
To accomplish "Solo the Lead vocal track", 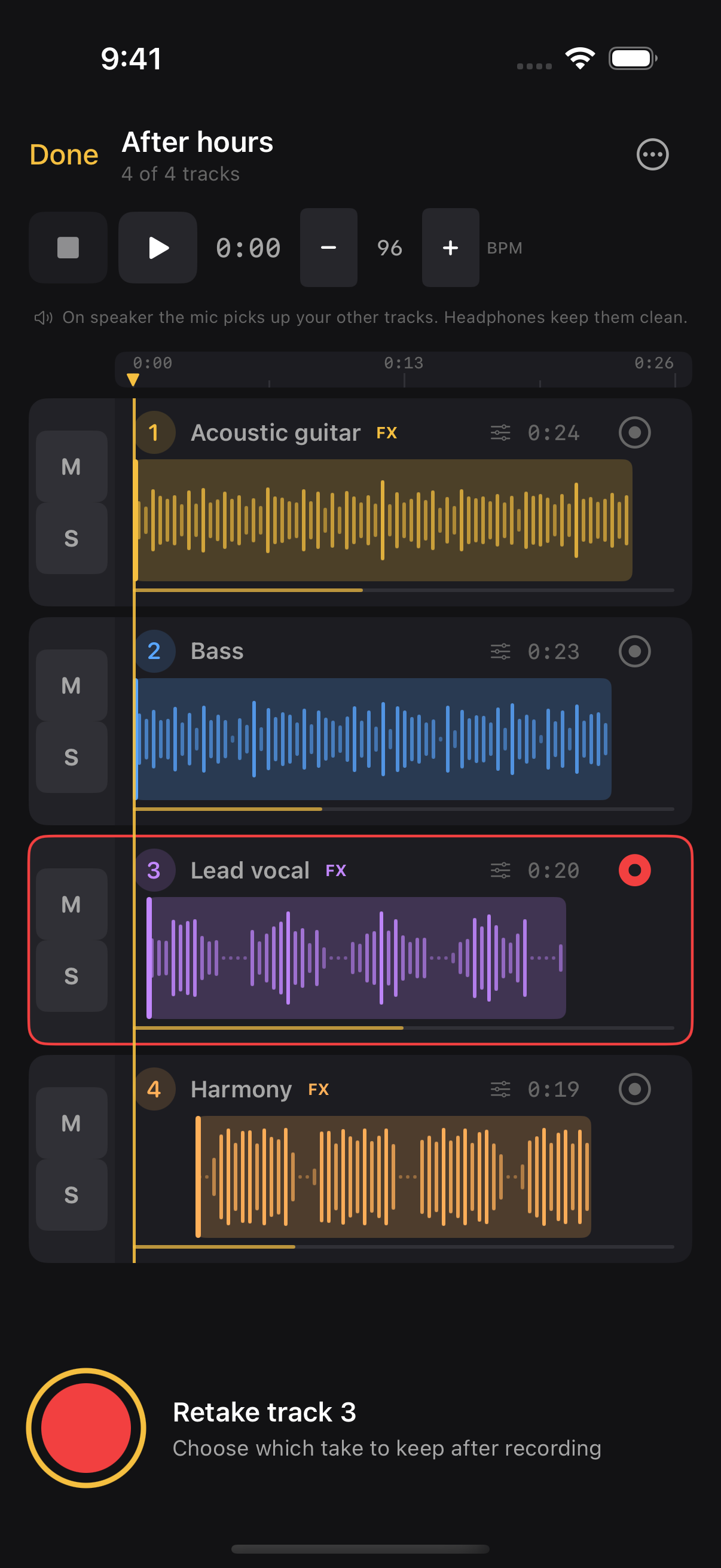I will 72,976.
